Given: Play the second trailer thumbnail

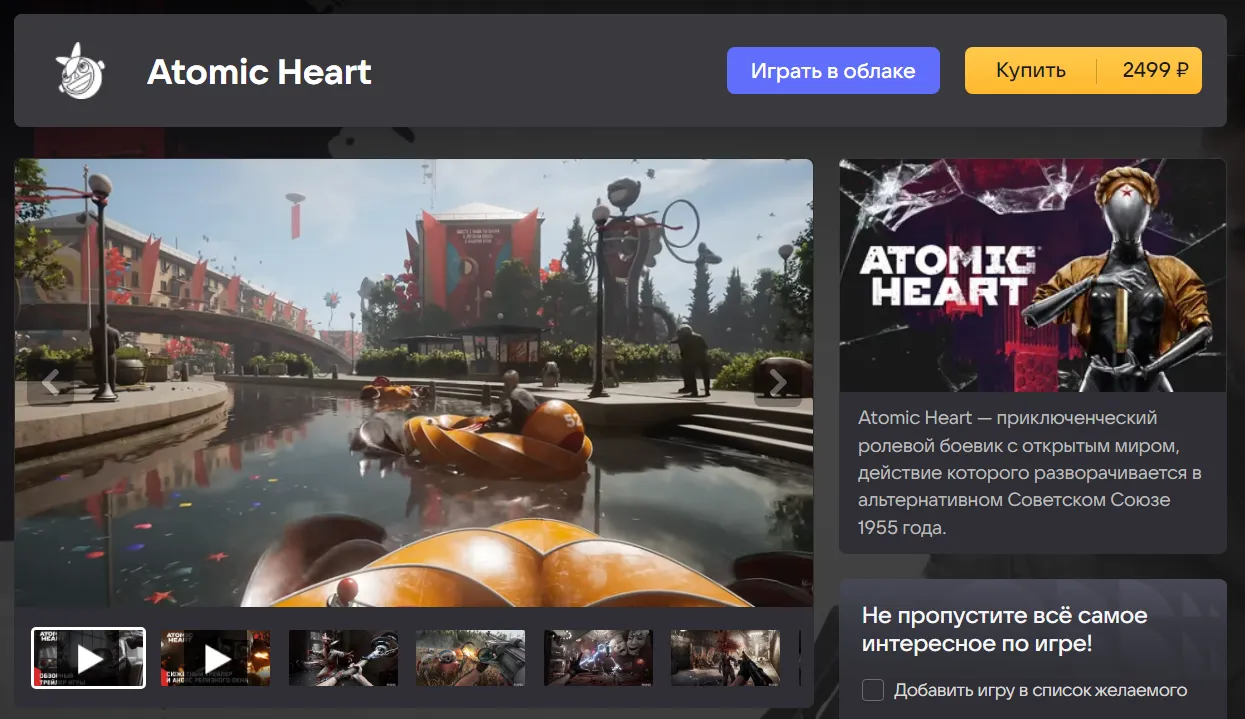Looking at the screenshot, I should (x=216, y=658).
